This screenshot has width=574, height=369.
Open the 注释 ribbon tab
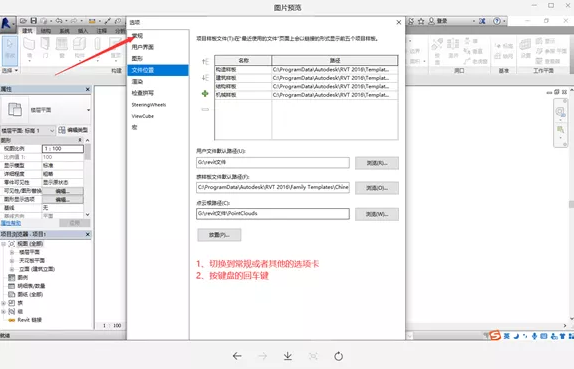point(102,31)
